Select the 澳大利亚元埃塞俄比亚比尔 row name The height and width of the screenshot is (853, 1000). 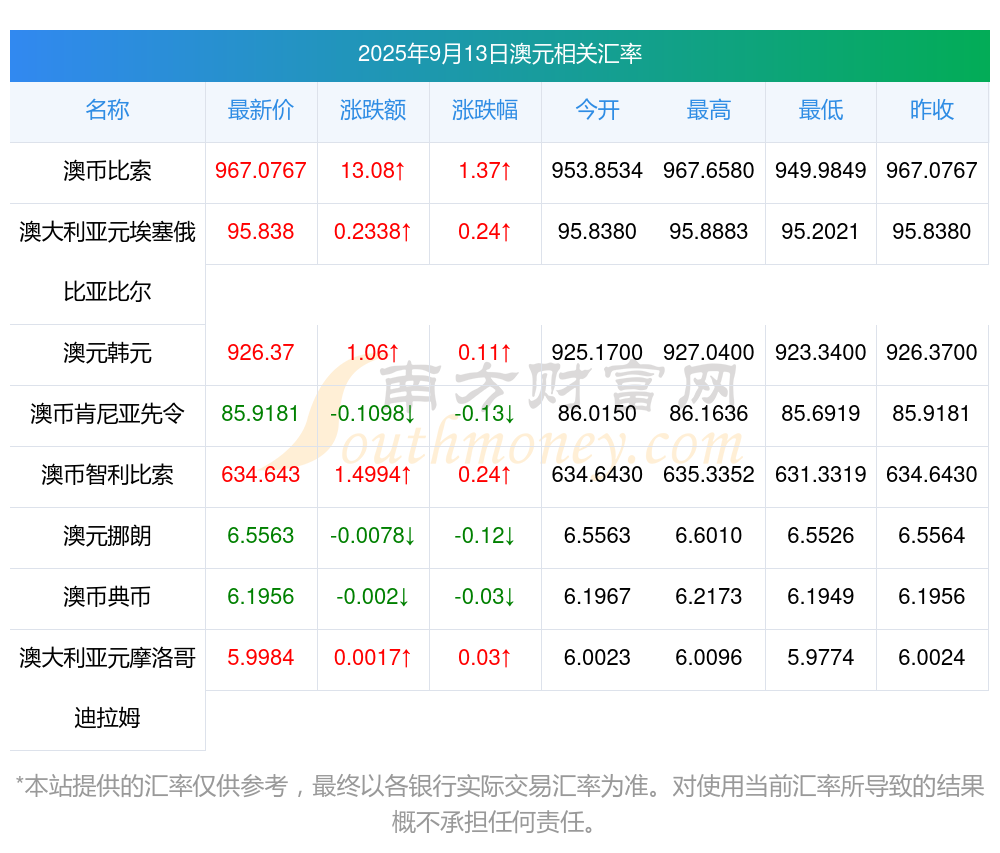[x=107, y=262]
